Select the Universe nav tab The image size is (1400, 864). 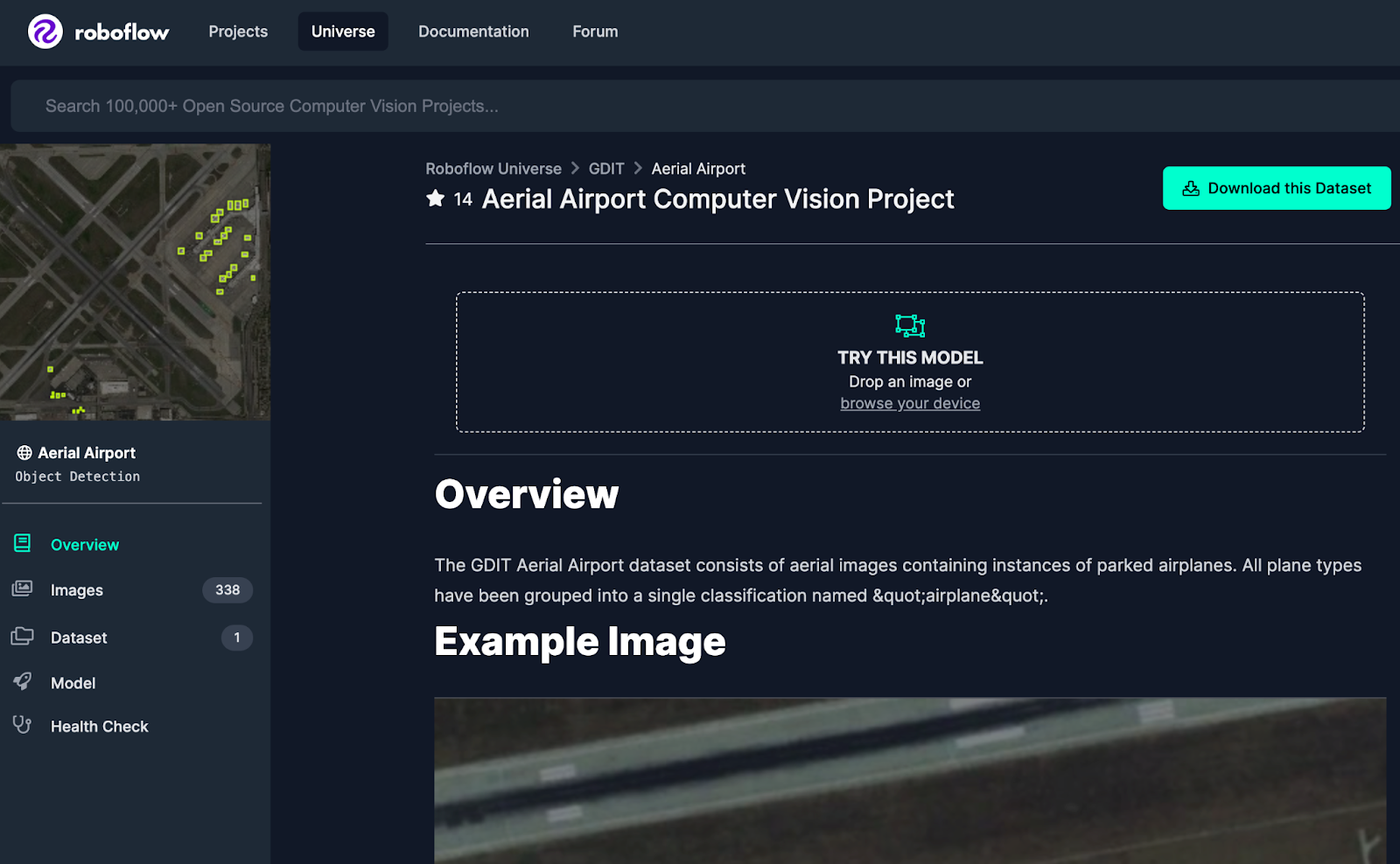343,31
